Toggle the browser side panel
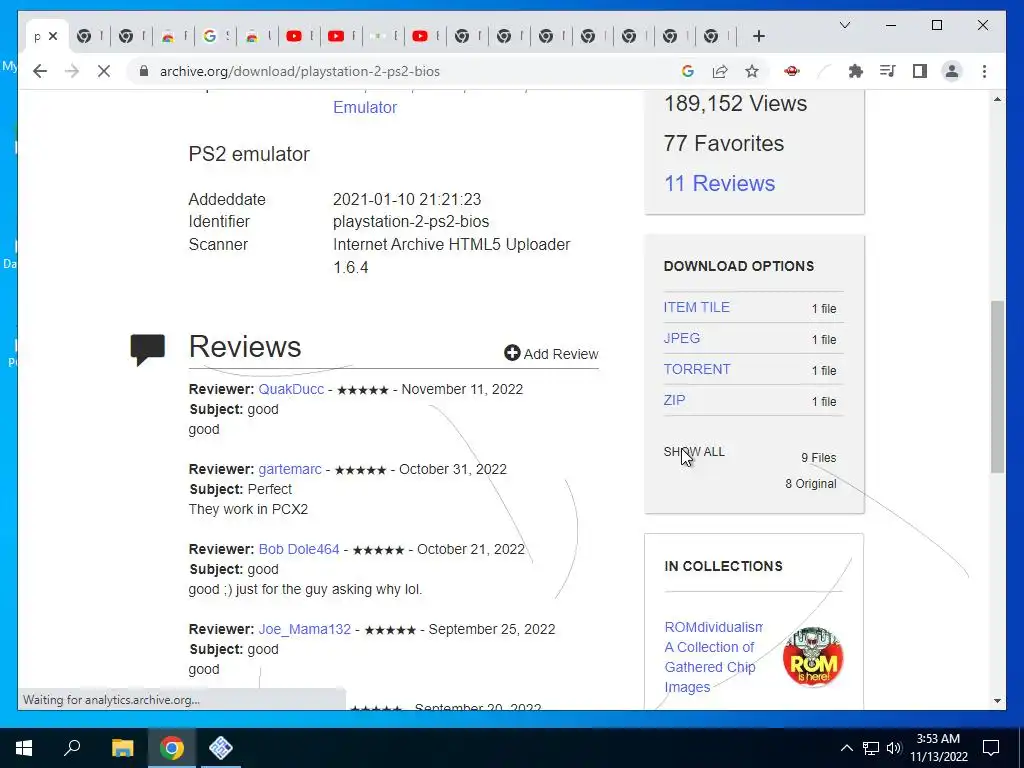1024x768 pixels. coord(920,71)
